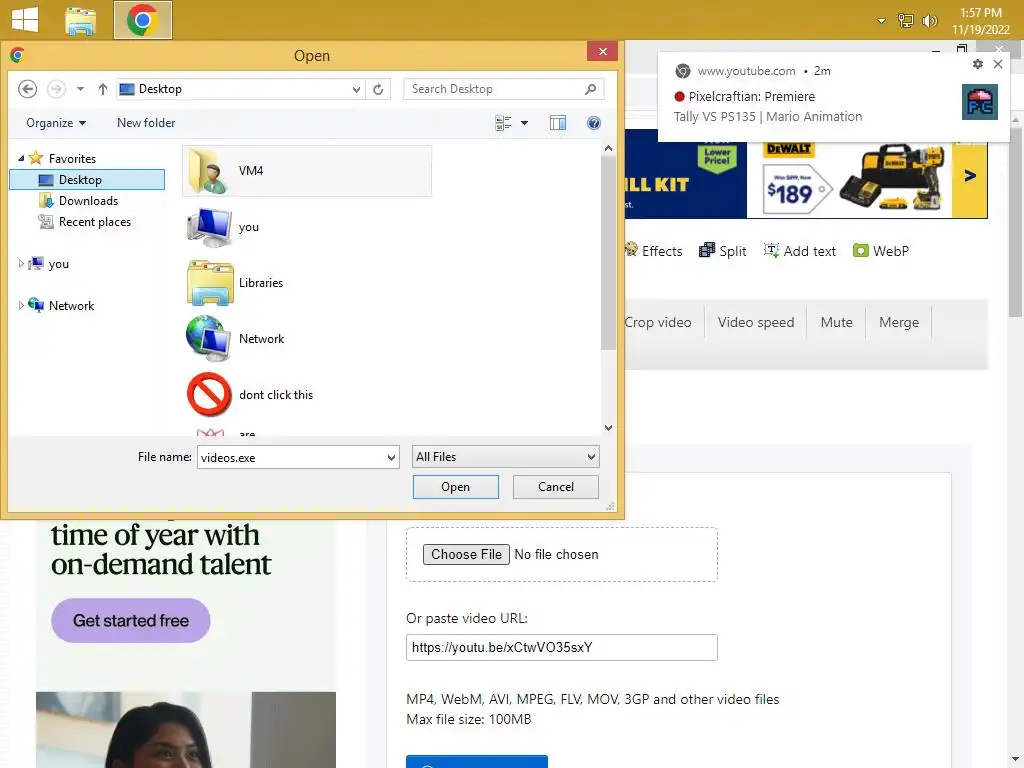Click the volume speaker tray icon
Screen dimensions: 1024x768
tap(929, 21)
